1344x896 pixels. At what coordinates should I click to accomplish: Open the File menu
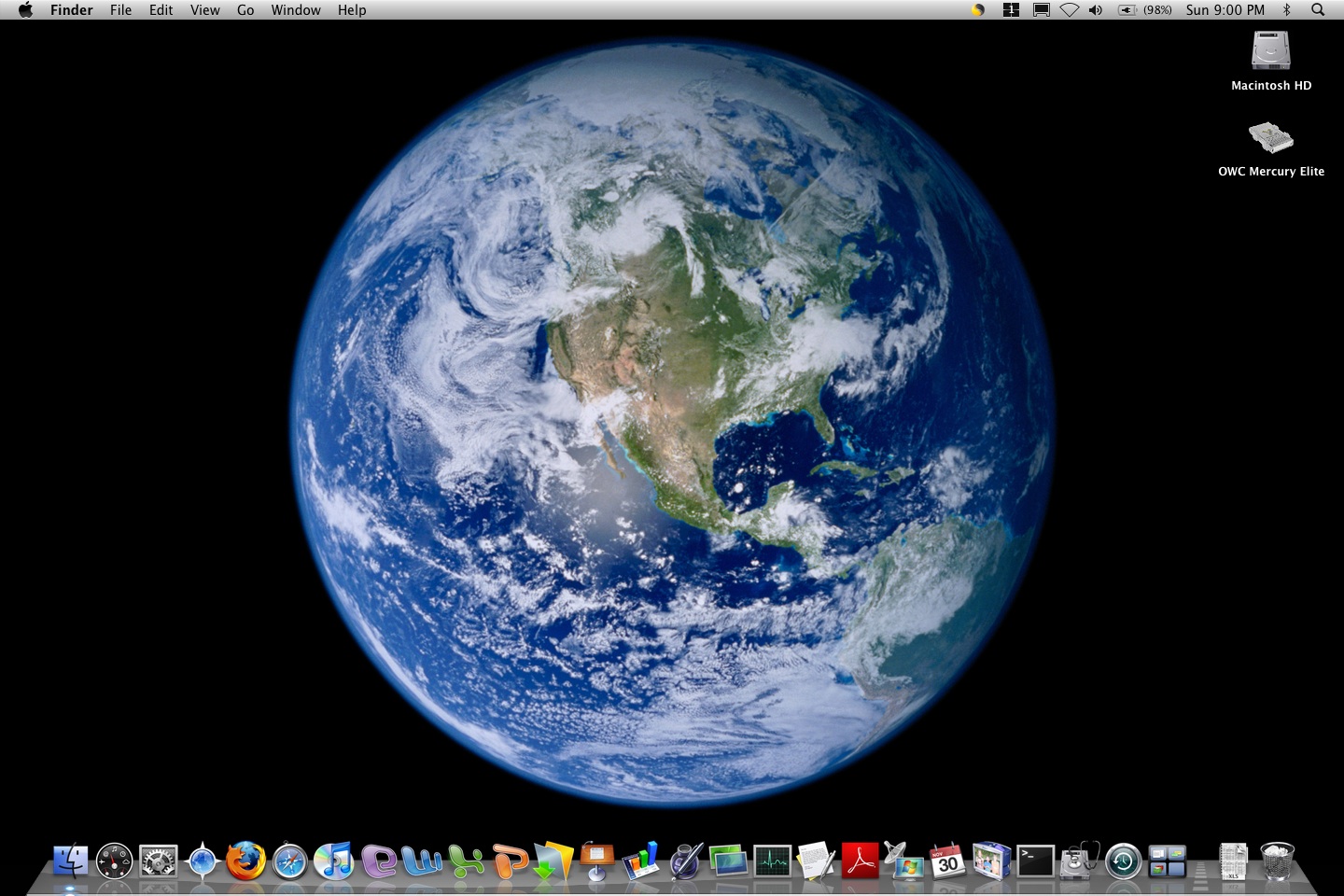(120, 10)
